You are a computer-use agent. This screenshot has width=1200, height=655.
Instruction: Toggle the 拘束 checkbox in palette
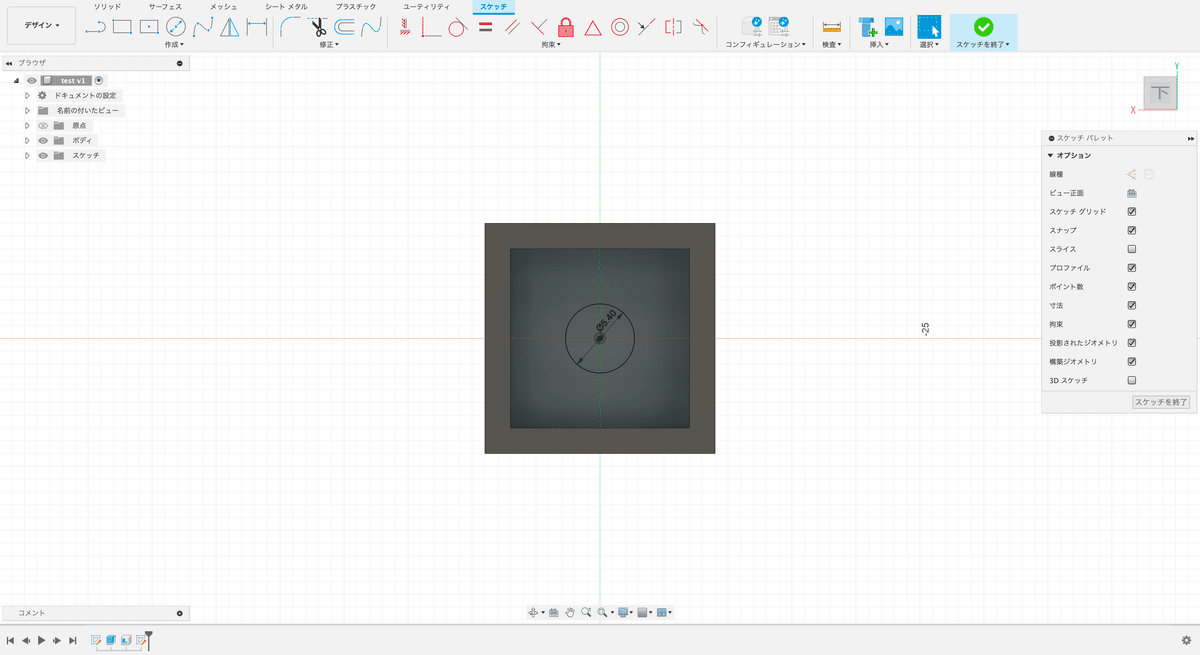[1132, 324]
